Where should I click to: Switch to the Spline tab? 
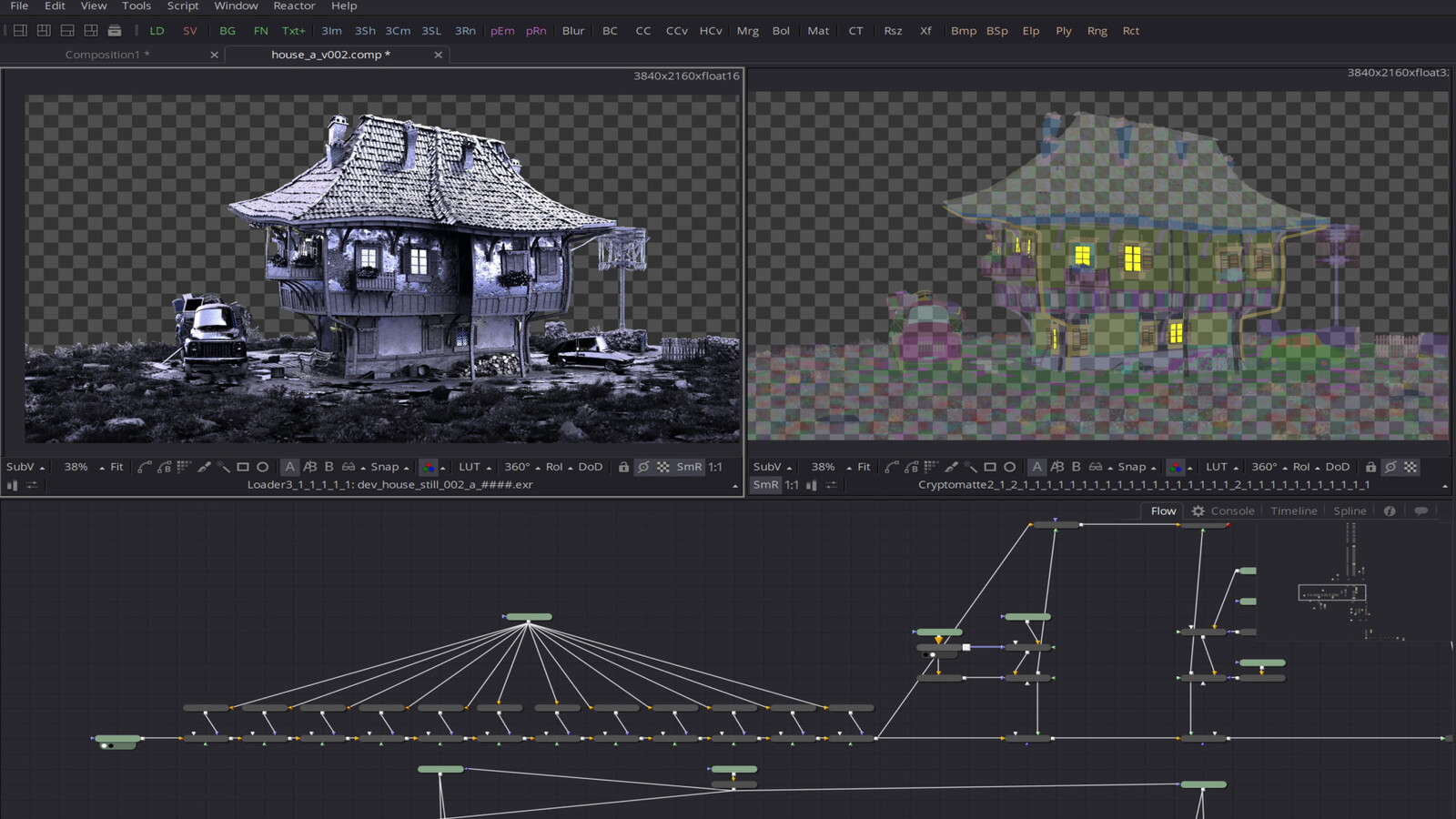coord(1350,511)
